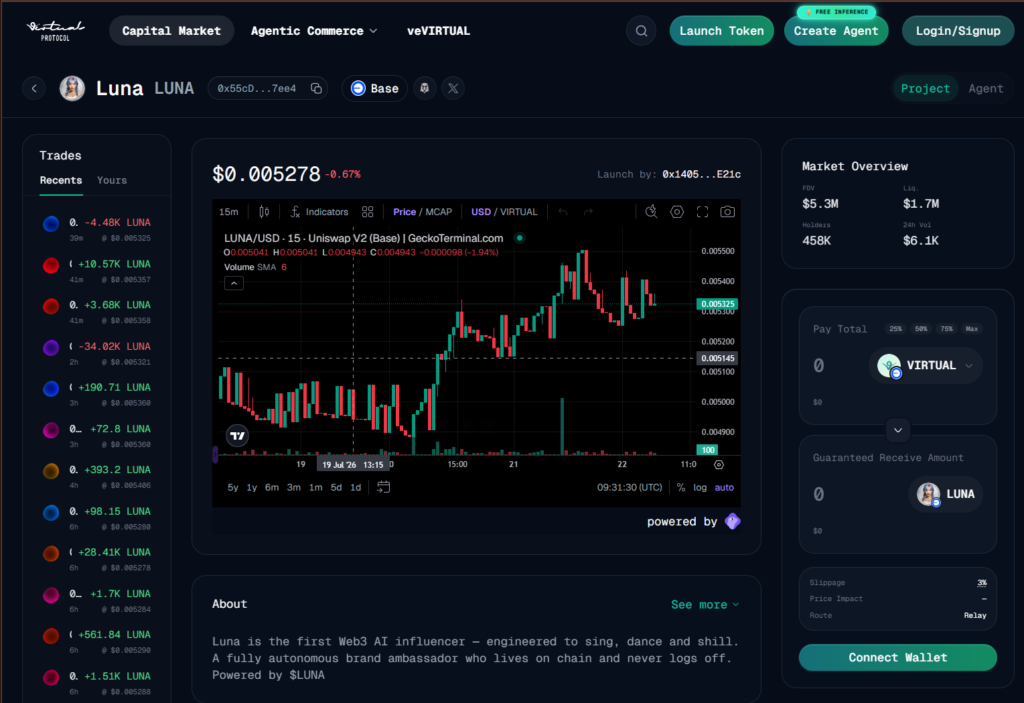
Task: Collapse the chart legend arrow
Action: 234,283
